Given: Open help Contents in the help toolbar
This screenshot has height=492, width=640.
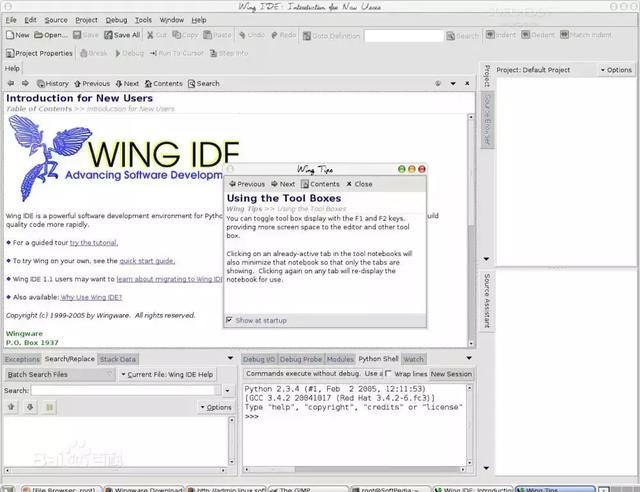Looking at the screenshot, I should [164, 84].
